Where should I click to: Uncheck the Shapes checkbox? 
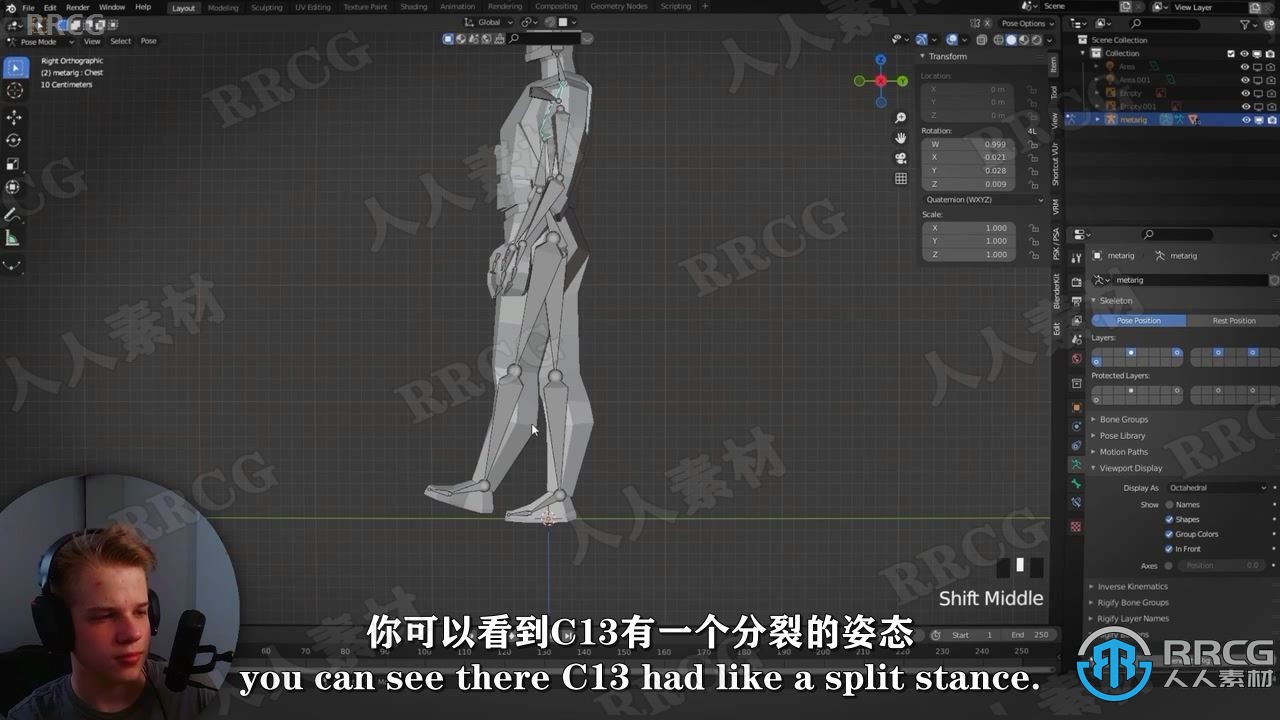tap(1169, 519)
